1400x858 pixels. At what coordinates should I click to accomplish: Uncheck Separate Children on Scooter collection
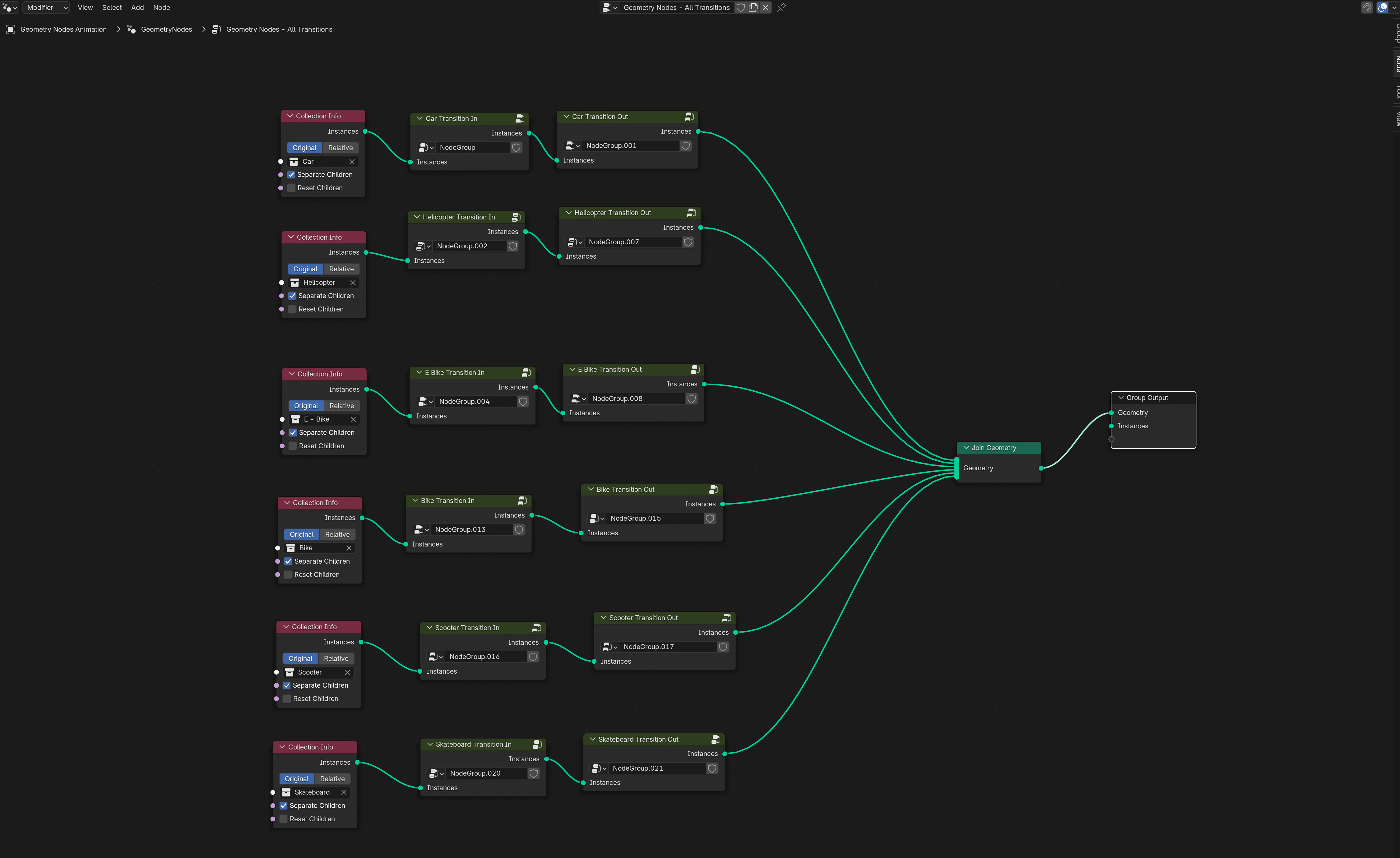pyautogui.click(x=287, y=685)
